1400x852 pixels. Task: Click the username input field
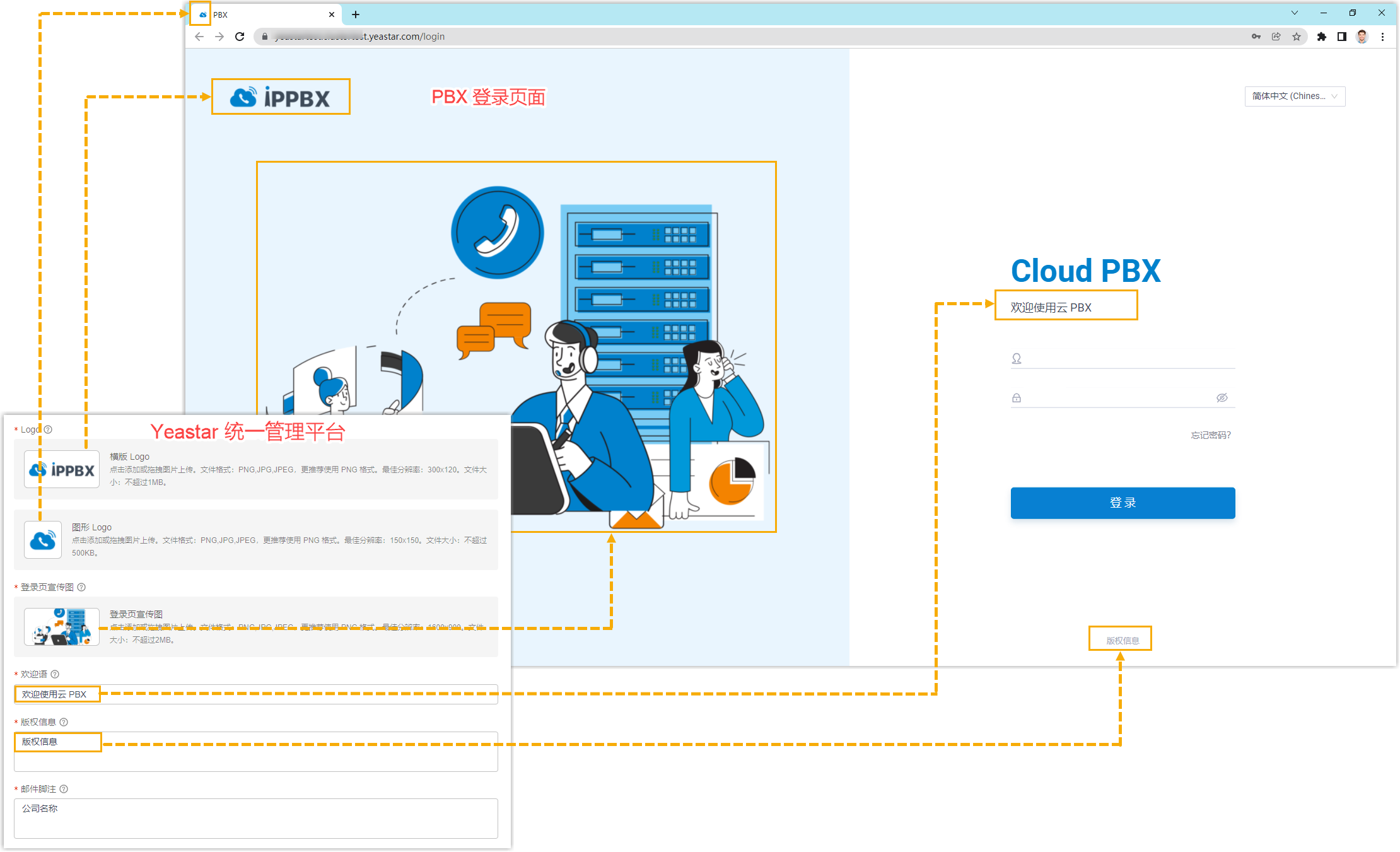point(1129,359)
